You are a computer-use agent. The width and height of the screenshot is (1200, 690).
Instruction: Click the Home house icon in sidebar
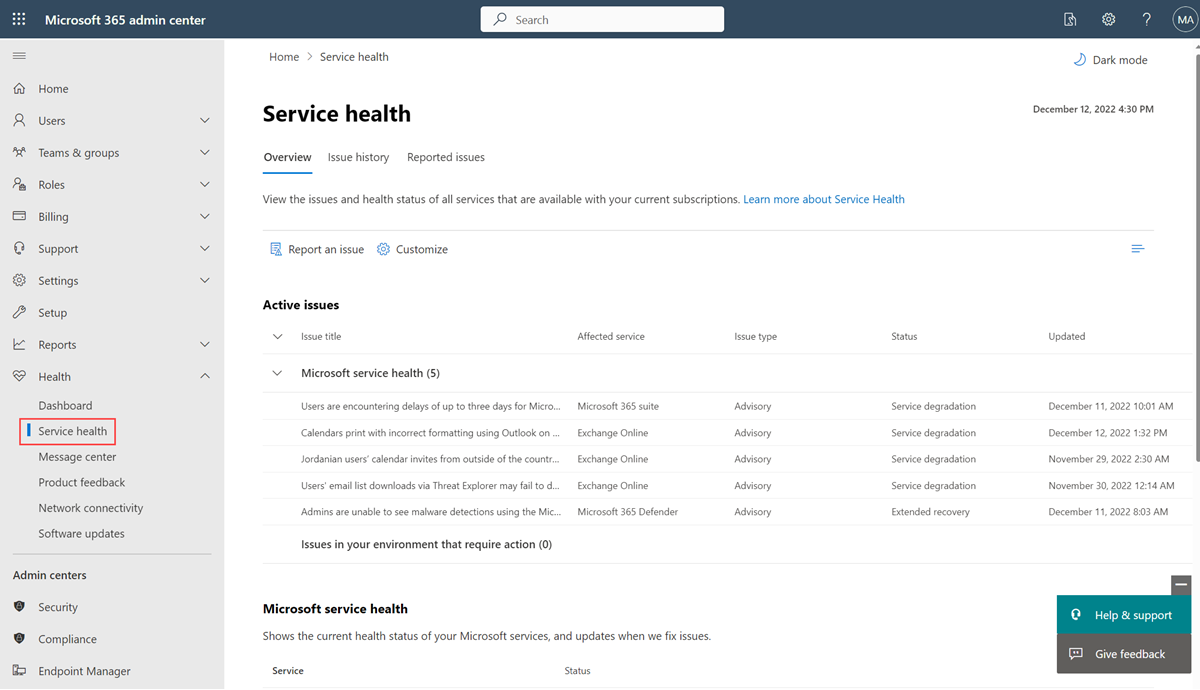point(19,89)
